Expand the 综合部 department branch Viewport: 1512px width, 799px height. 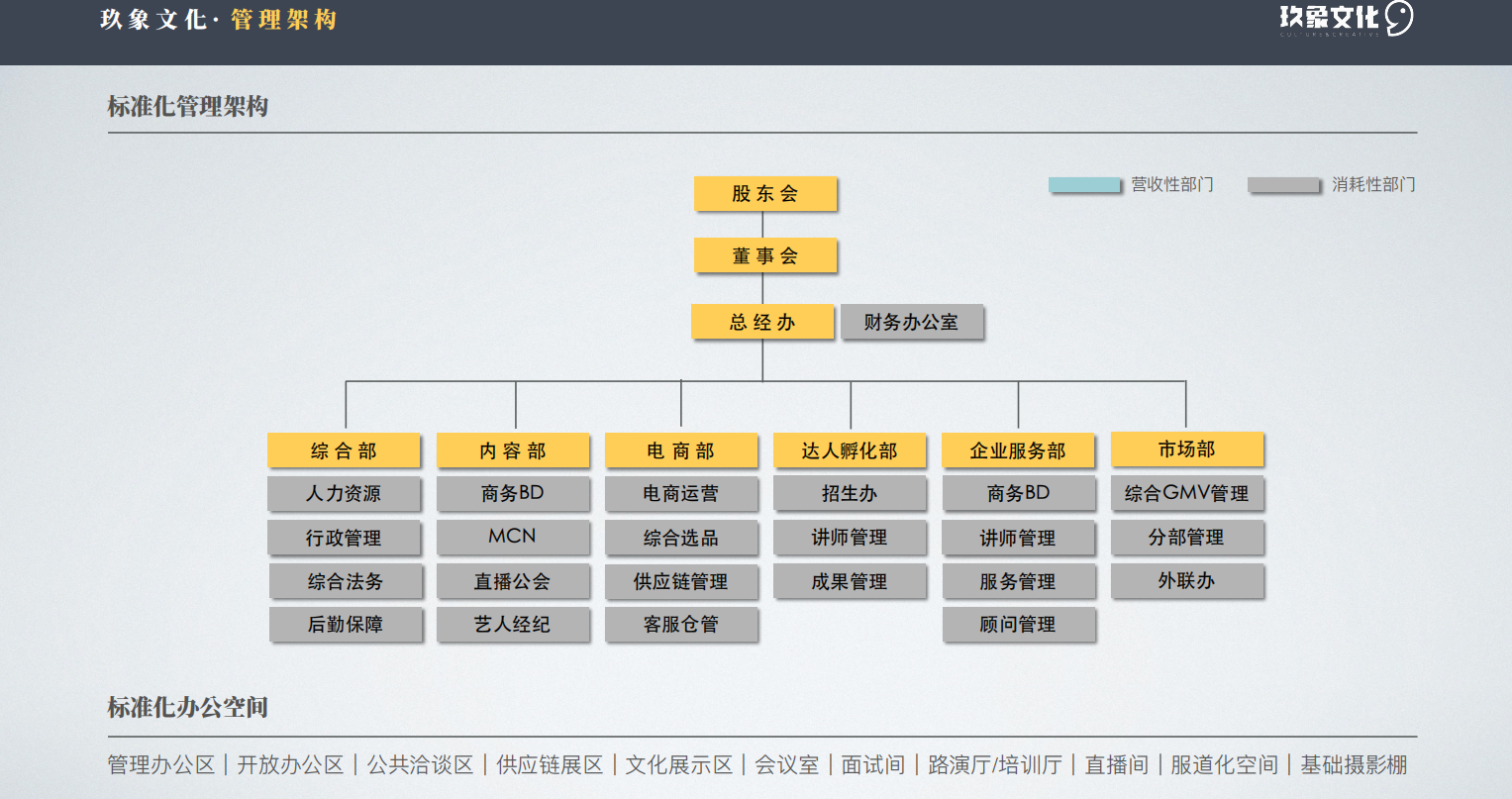(x=344, y=449)
